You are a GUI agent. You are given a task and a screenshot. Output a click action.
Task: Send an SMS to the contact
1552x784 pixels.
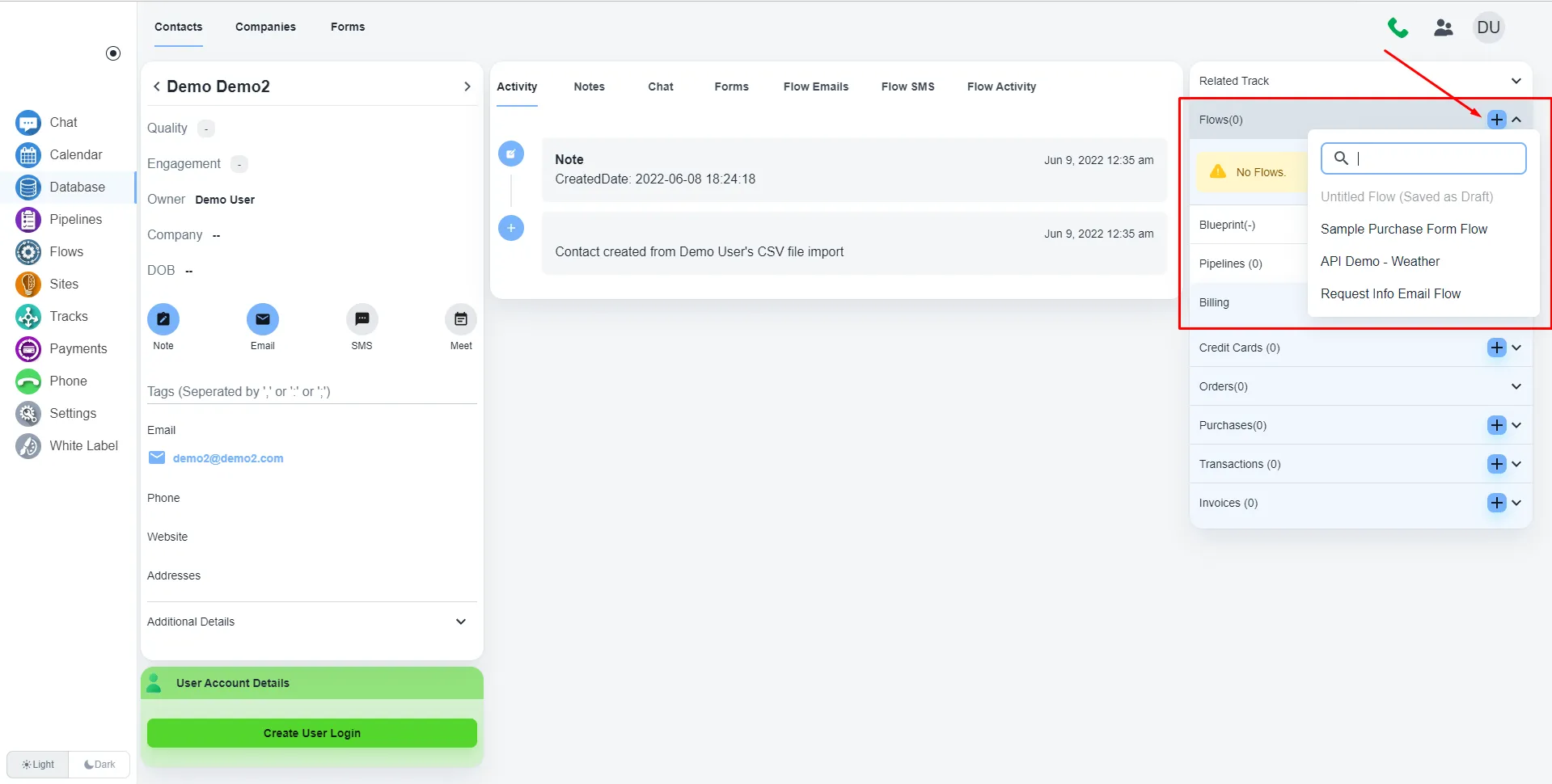(362, 319)
